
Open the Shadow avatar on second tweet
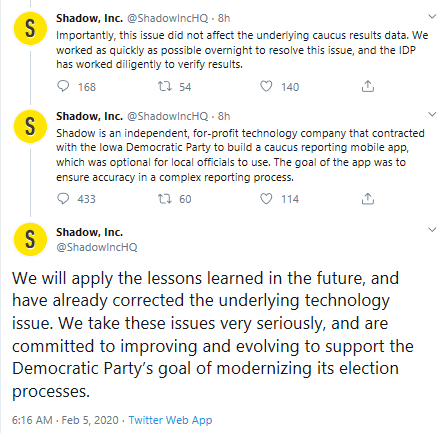coord(30,127)
